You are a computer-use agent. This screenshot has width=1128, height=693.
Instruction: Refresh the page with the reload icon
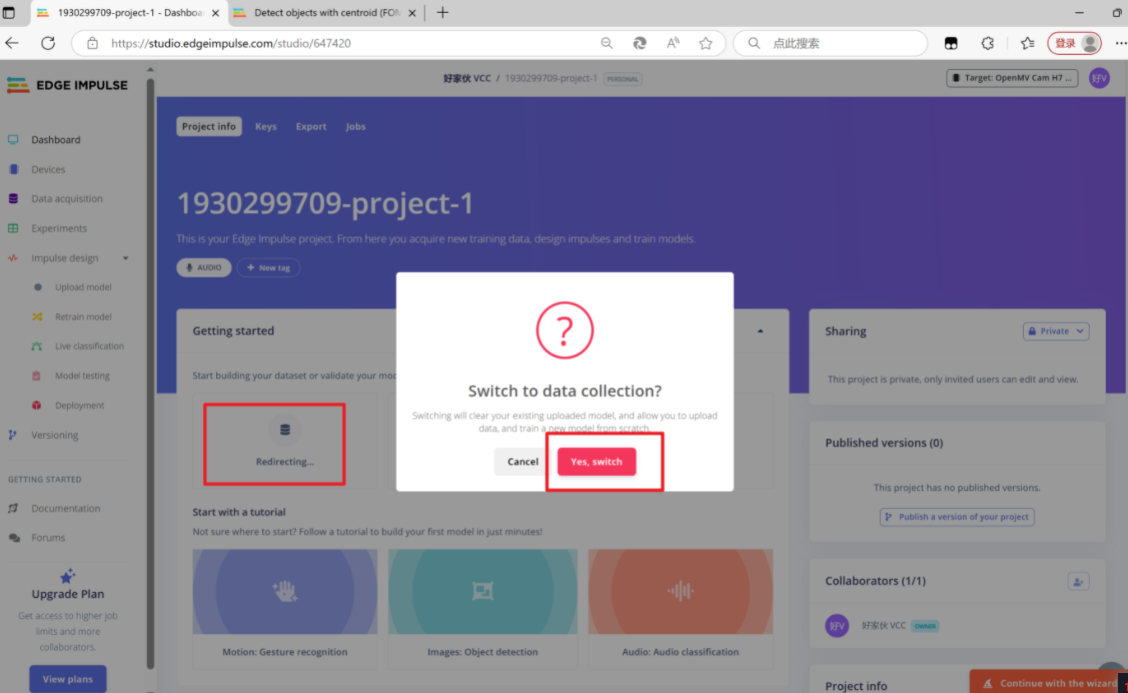[48, 43]
